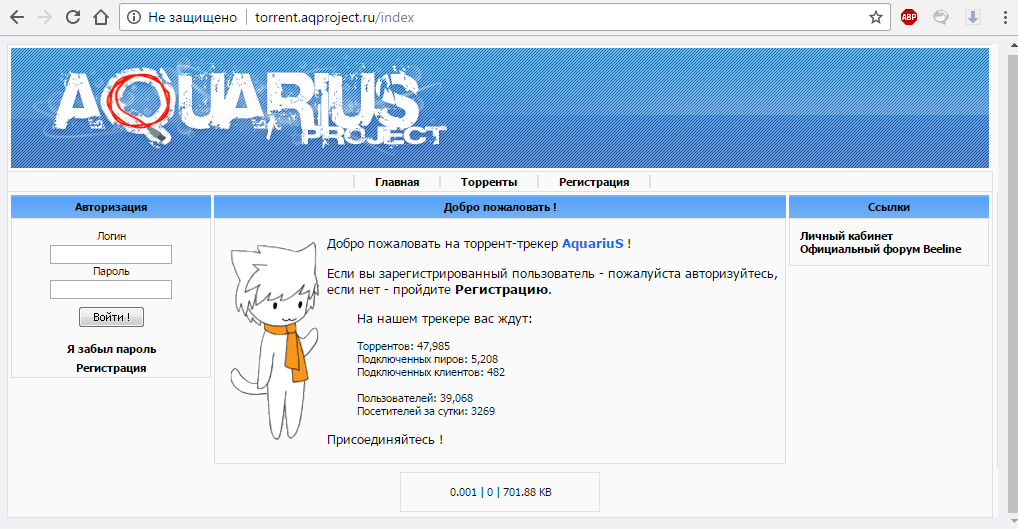The height and width of the screenshot is (529, 1018).
Task: Click the 'Авторизация' panel header
Action: [x=111, y=207]
